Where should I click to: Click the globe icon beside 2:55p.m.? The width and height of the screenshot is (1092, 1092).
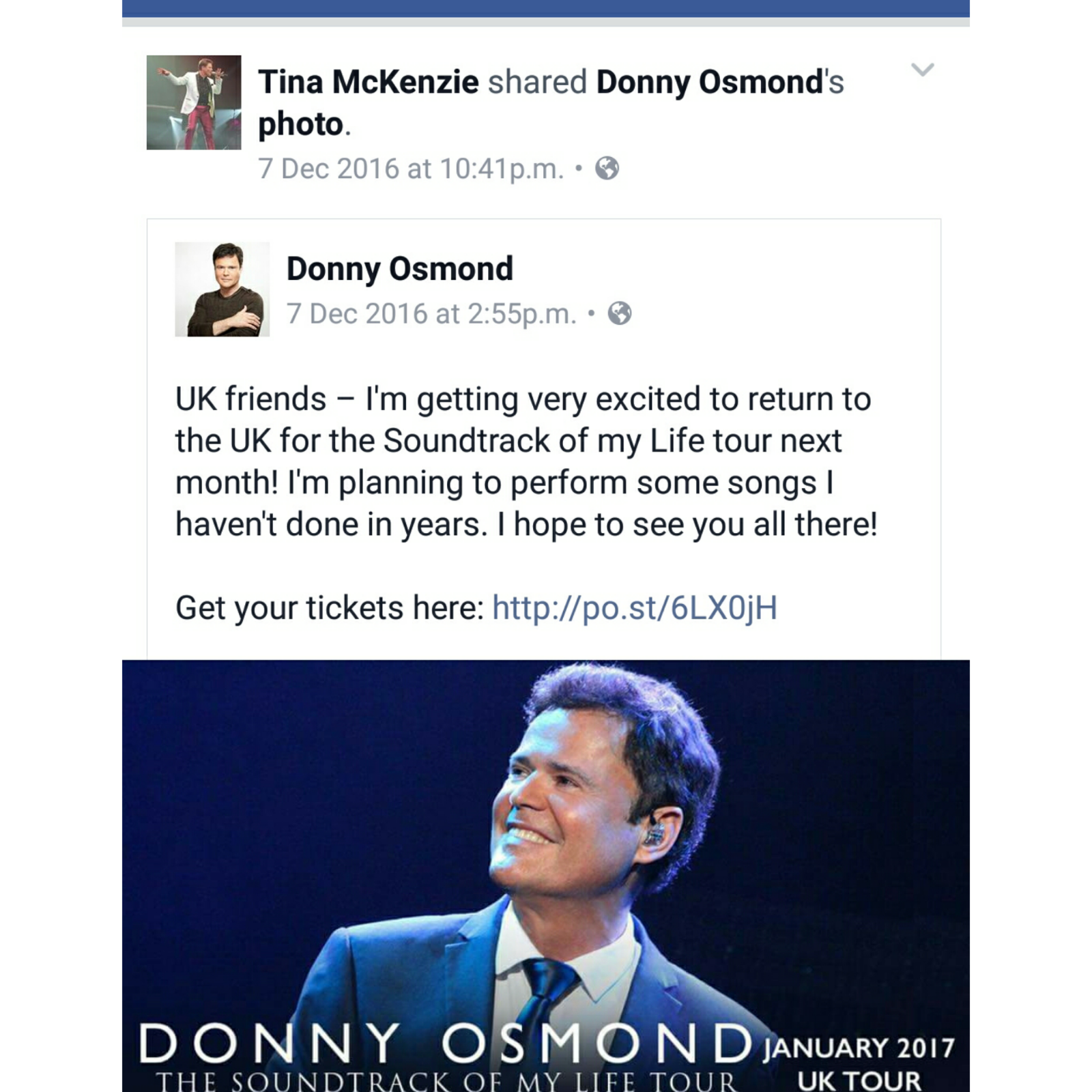[620, 313]
